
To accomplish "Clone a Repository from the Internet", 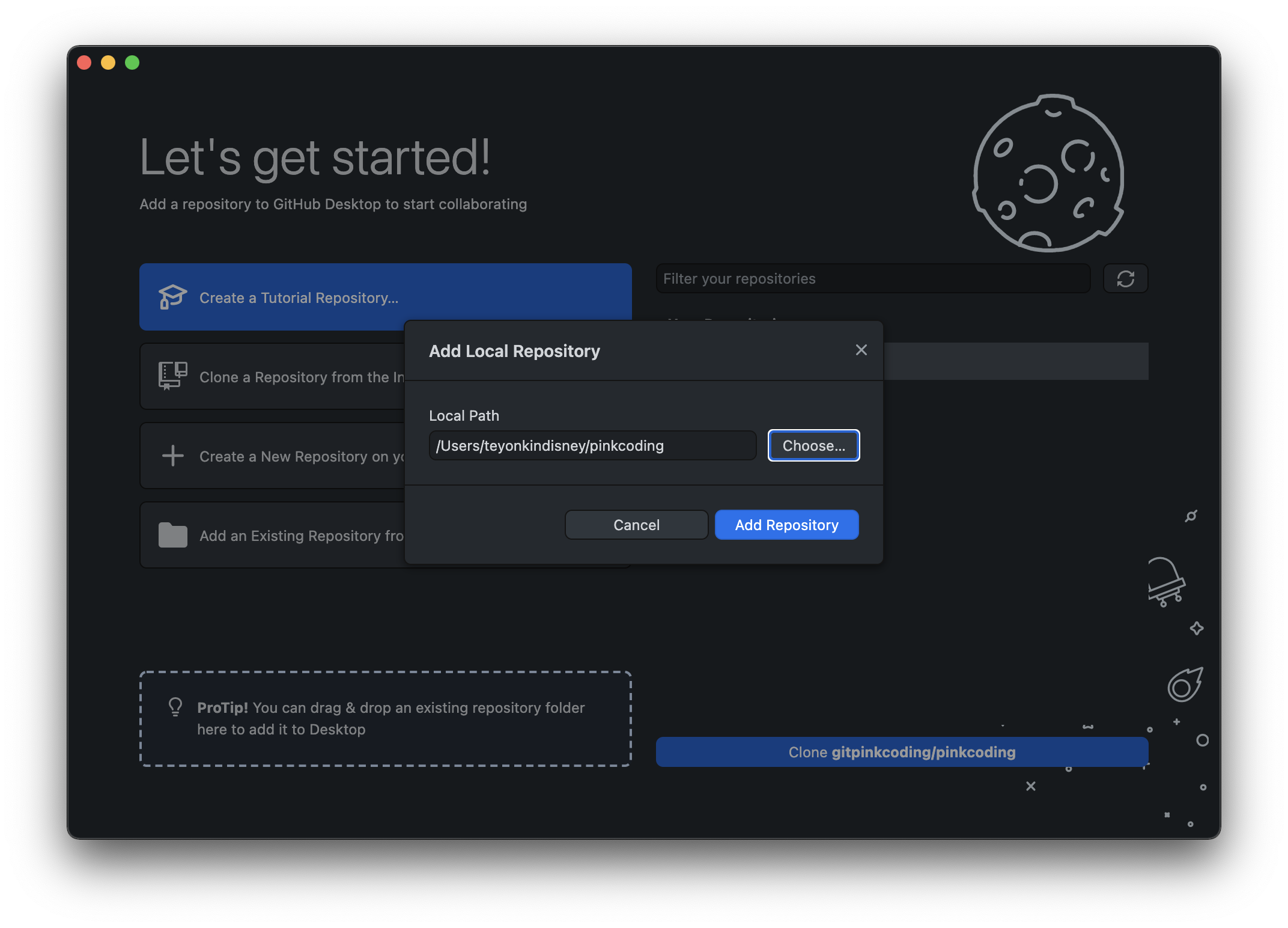I will point(272,377).
